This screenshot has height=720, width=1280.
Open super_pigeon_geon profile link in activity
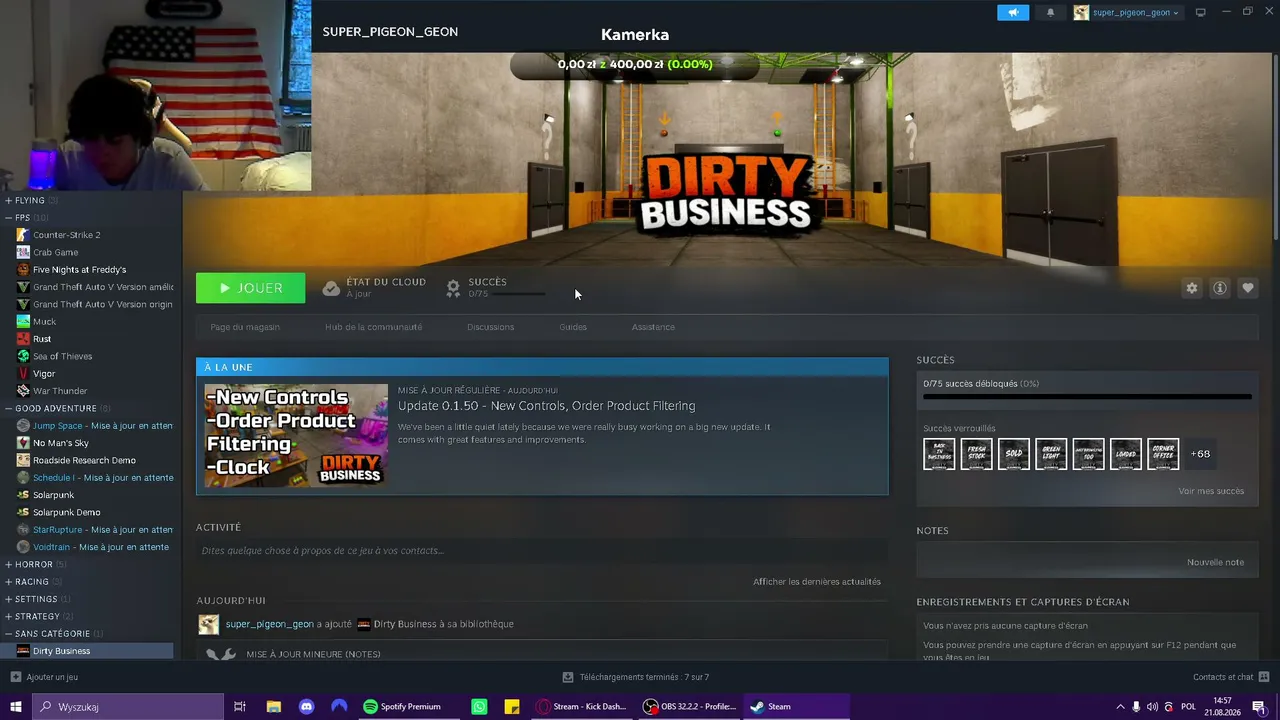[269, 624]
